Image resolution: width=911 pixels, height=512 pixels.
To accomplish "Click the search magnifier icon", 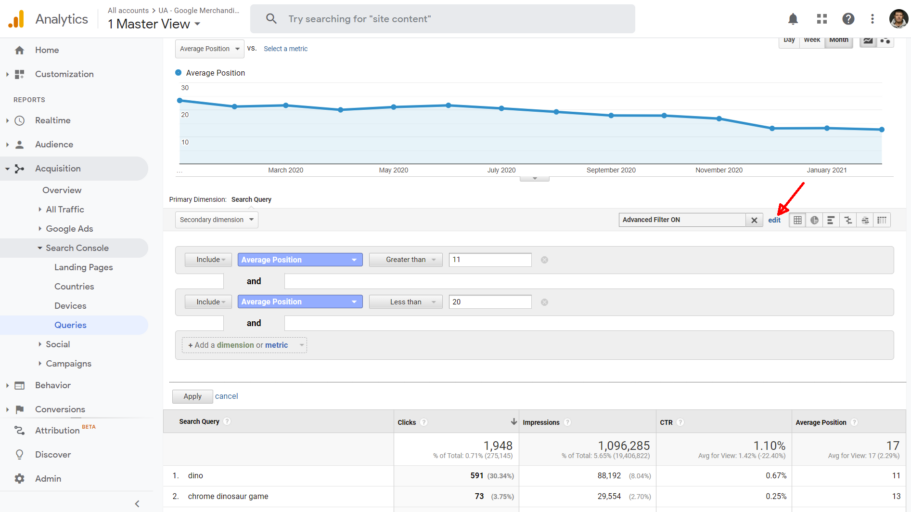I will coord(271,19).
